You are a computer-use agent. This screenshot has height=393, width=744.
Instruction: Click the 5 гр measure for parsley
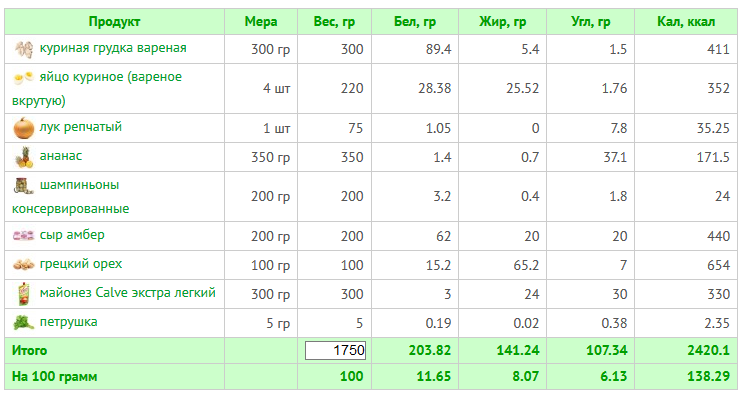(x=278, y=324)
